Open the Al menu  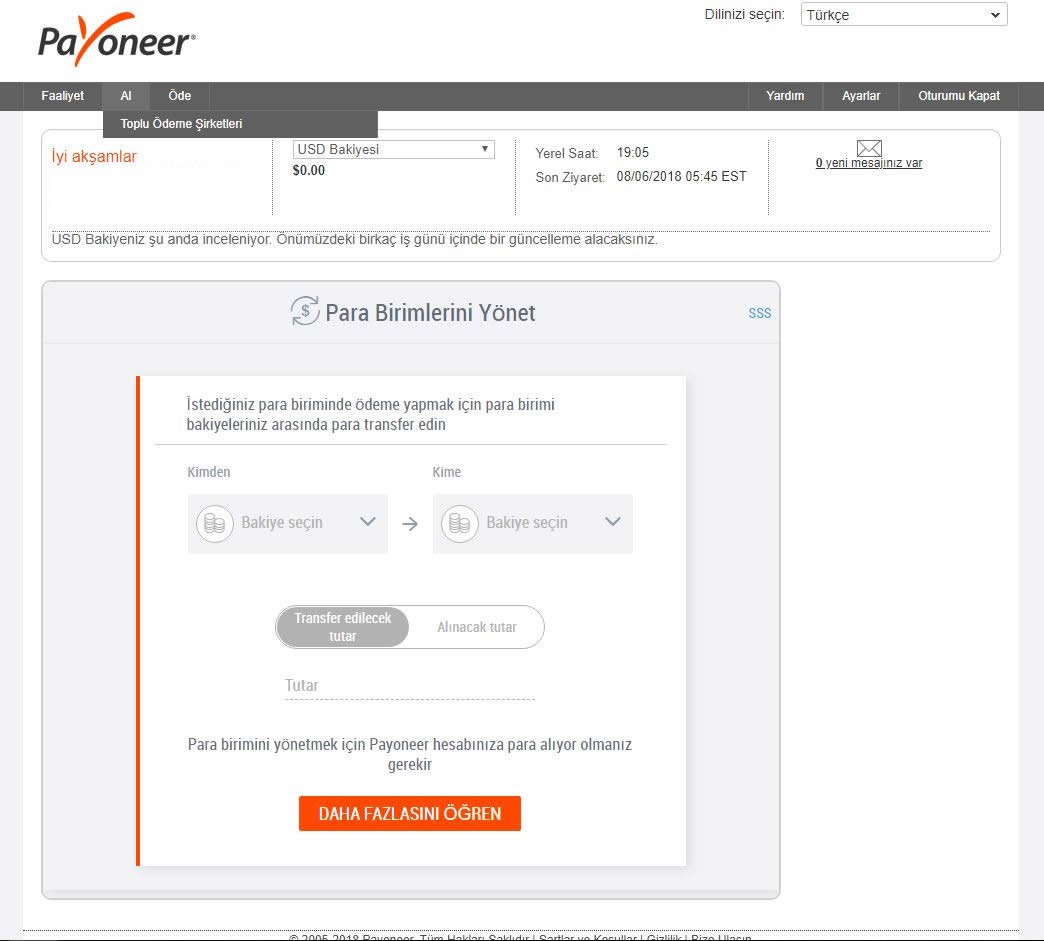point(126,96)
